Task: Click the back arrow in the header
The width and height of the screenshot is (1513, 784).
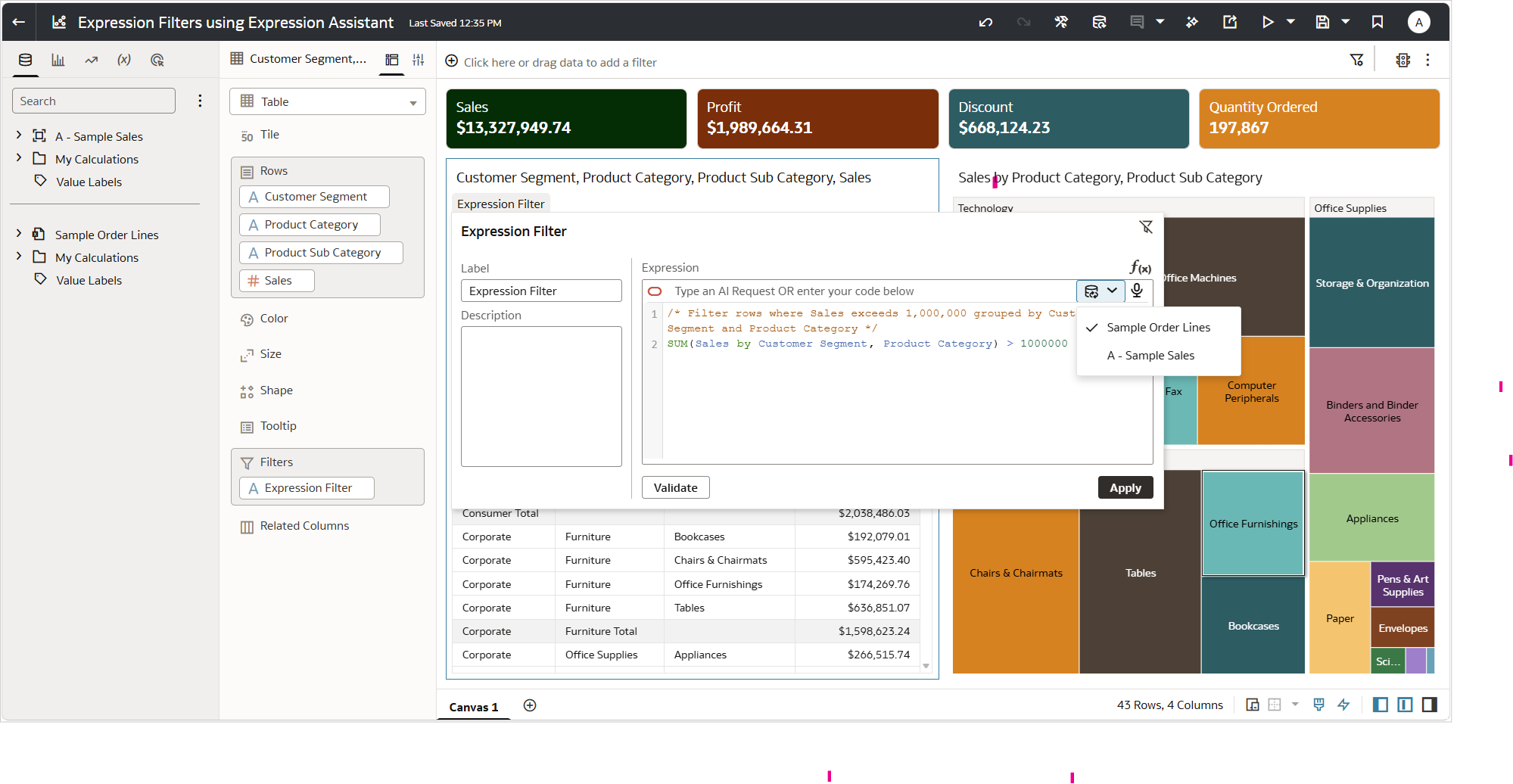Action: [19, 22]
